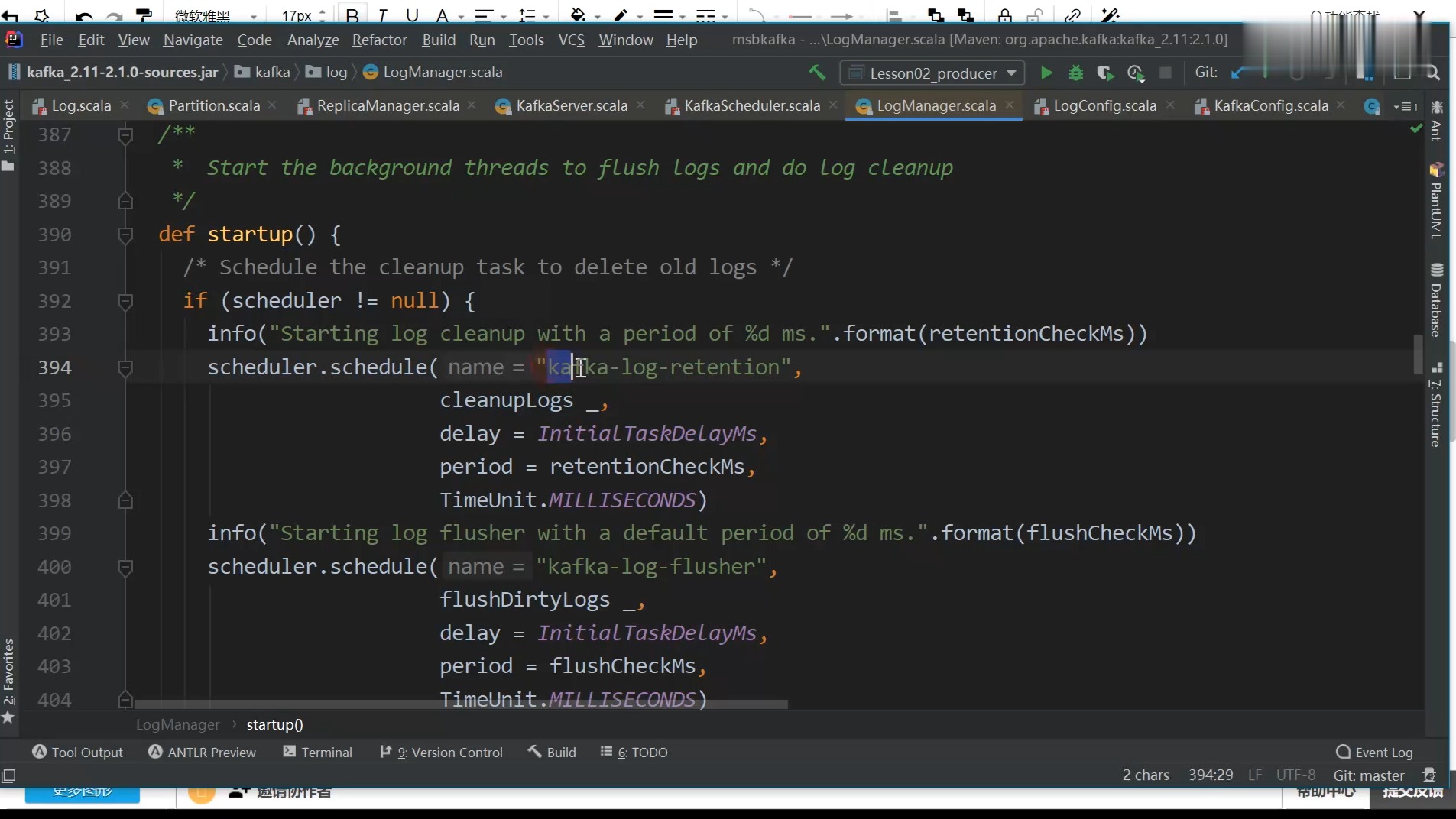Click the log folder breadcrumb
Screen dimensions: 1456x819
click(x=326, y=73)
